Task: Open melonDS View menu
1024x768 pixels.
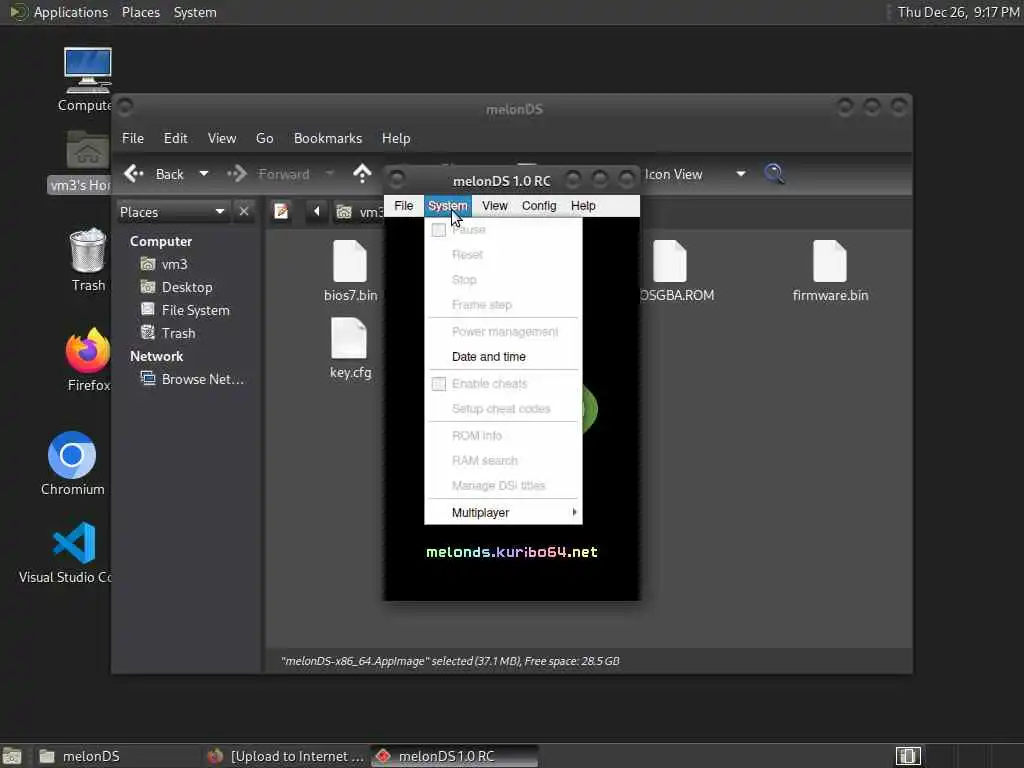Action: pyautogui.click(x=494, y=206)
